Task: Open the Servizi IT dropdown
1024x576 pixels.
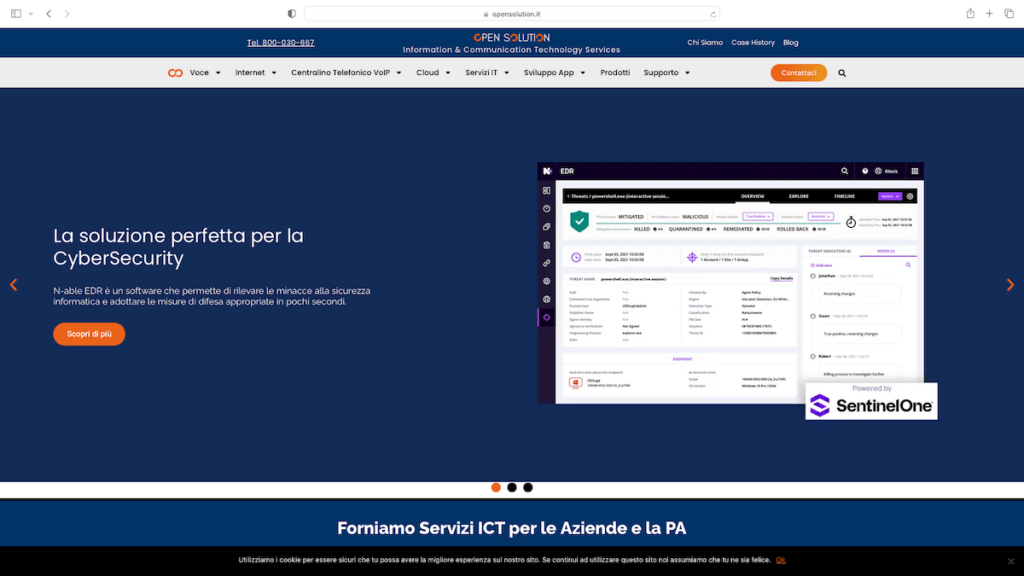Action: (487, 73)
